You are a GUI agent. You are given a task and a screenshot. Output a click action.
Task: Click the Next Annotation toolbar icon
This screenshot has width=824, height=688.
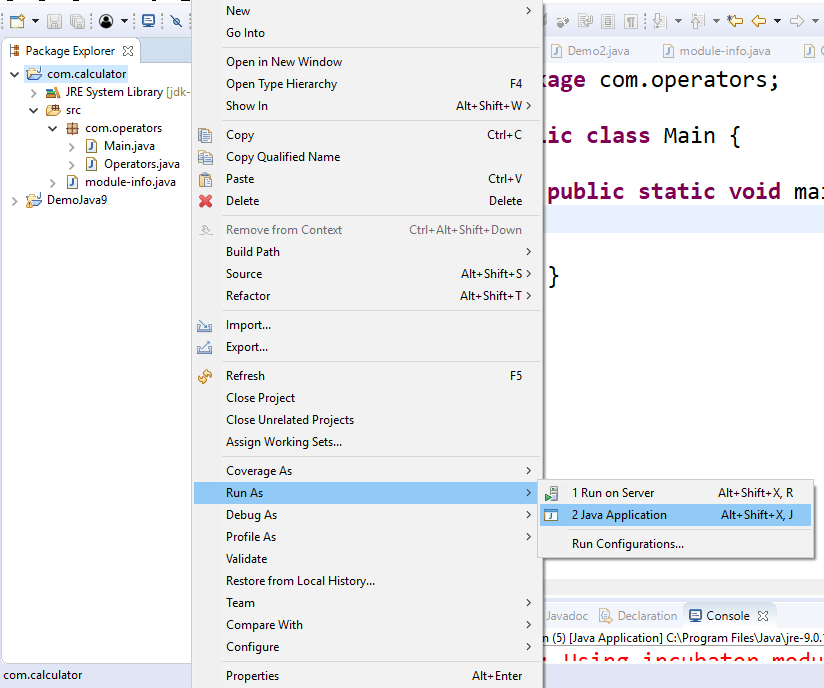(659, 19)
